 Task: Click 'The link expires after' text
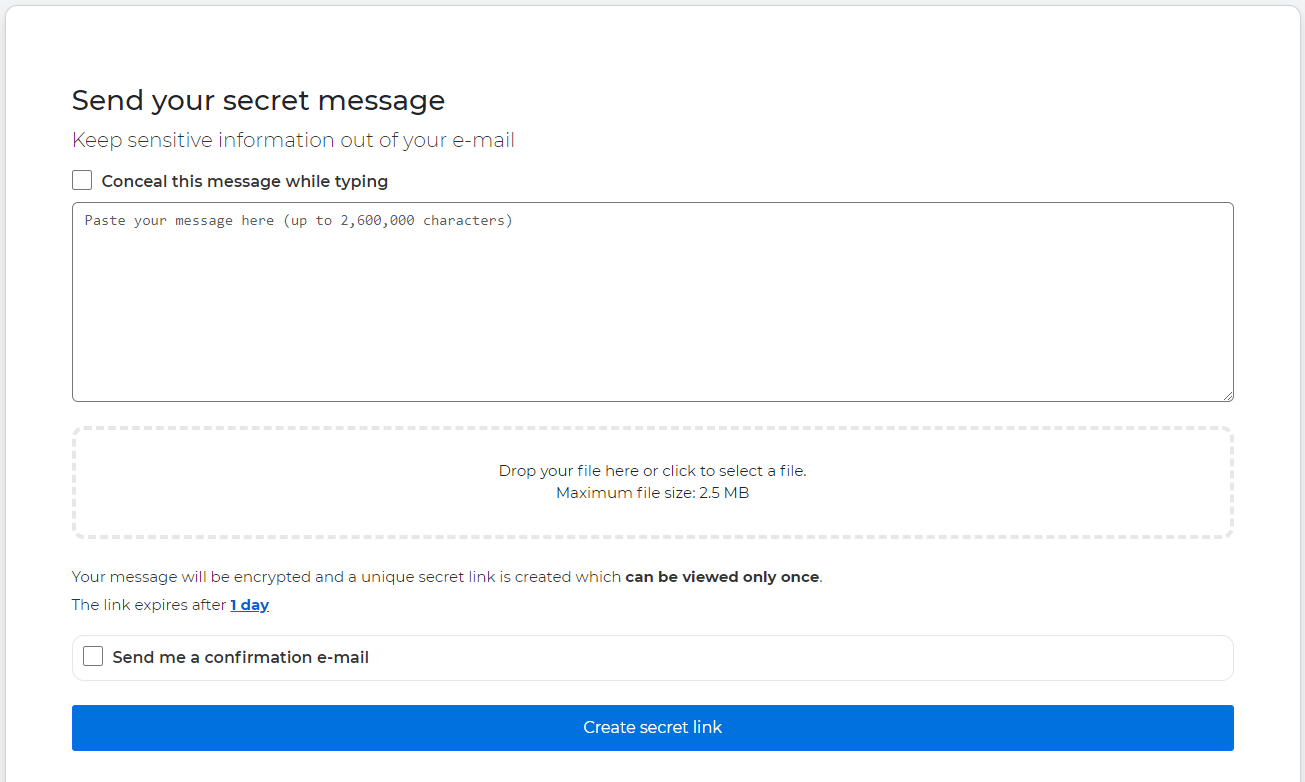point(149,605)
